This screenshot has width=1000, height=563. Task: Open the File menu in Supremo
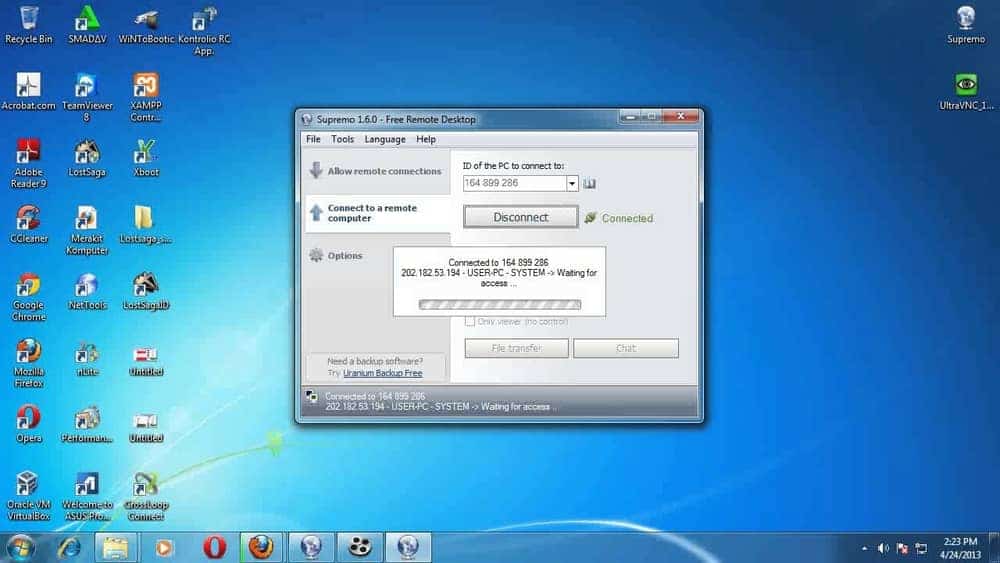(313, 139)
